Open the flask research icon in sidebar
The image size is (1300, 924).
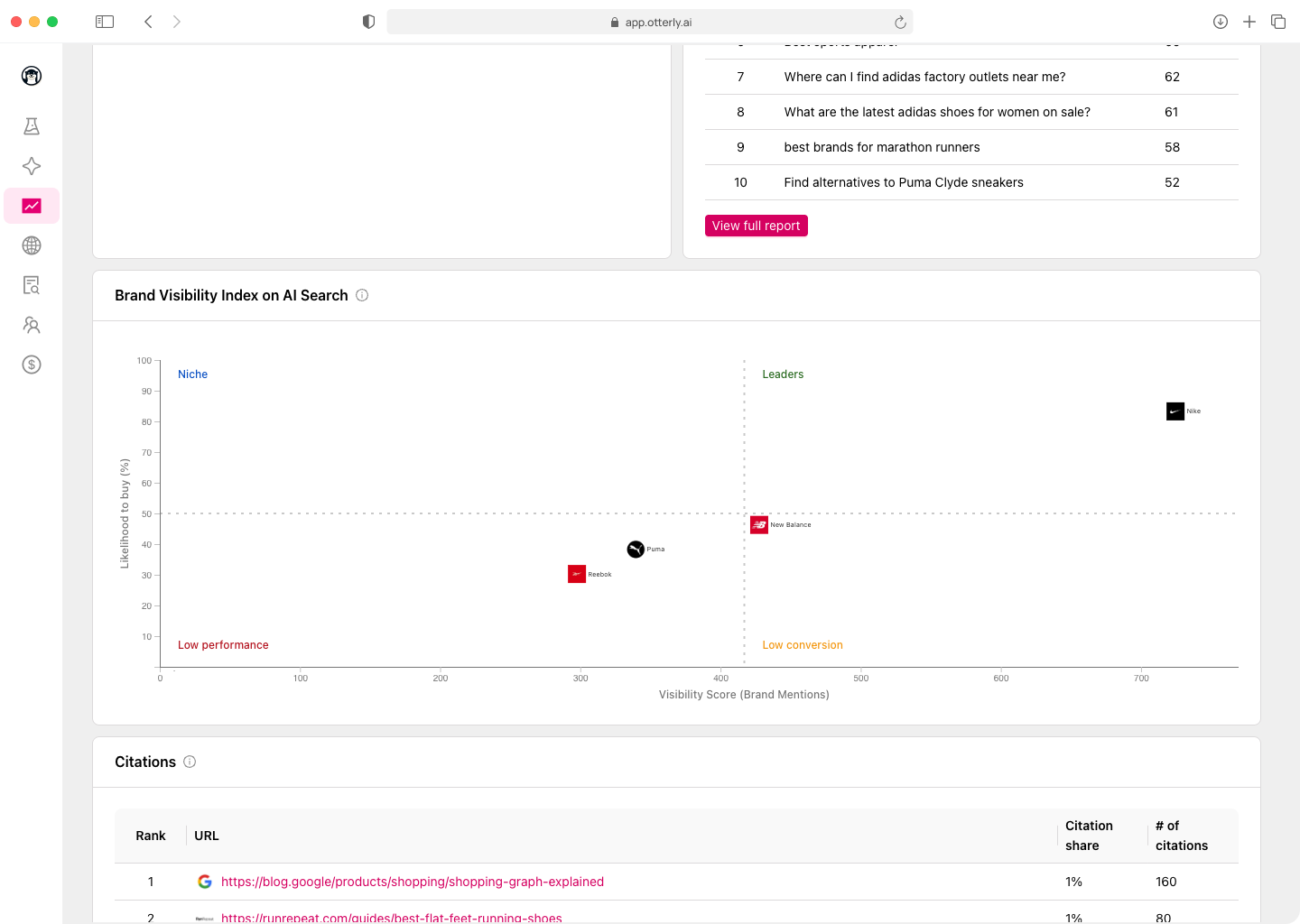click(32, 126)
